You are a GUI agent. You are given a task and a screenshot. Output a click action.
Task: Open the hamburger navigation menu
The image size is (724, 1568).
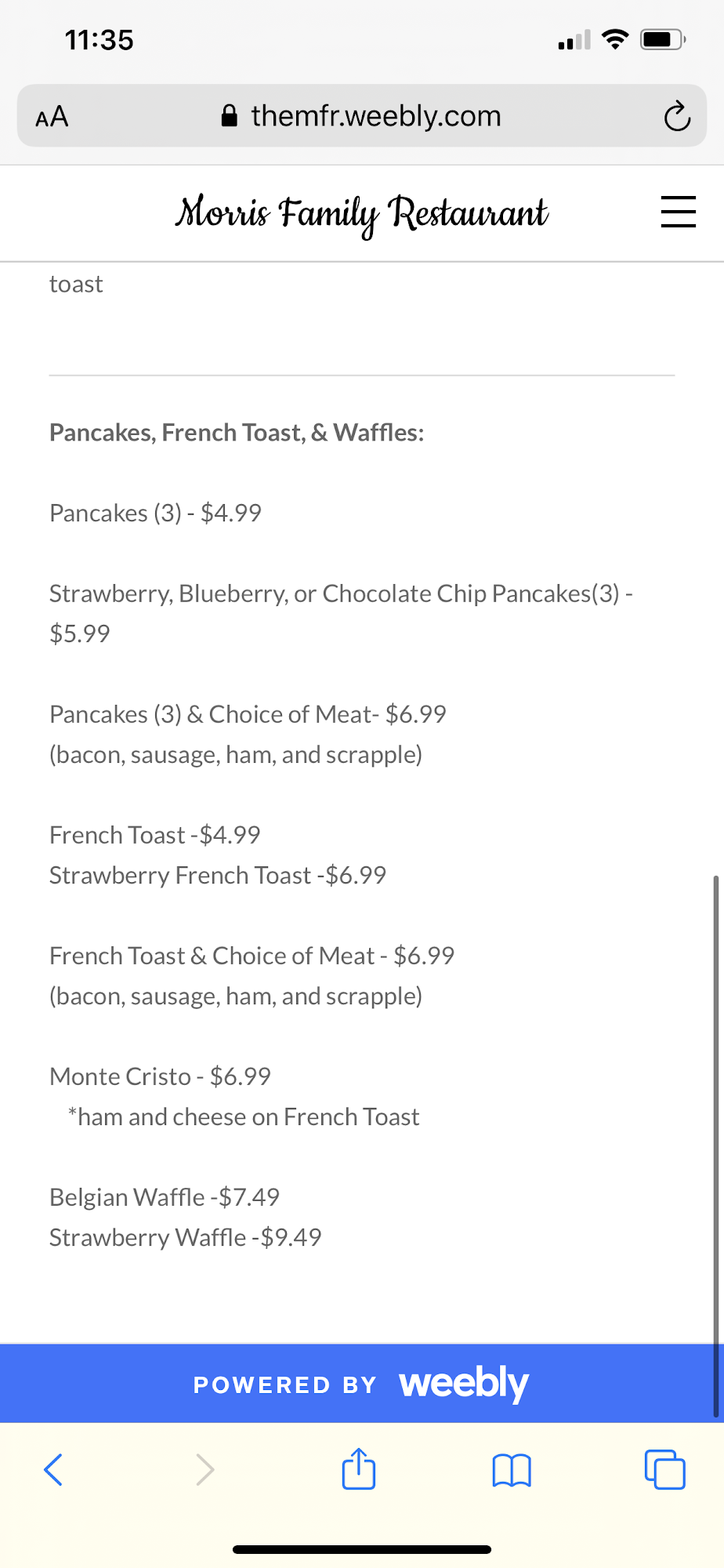click(678, 212)
